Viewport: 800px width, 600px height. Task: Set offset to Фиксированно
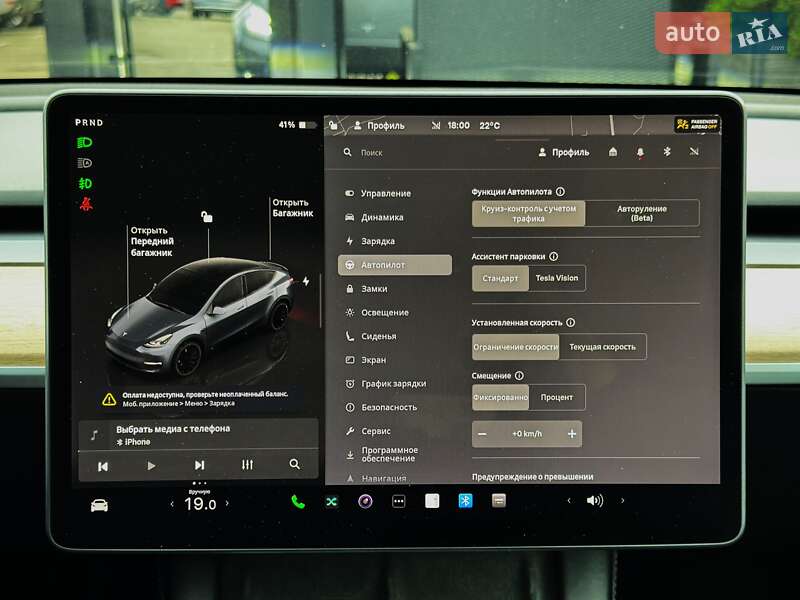tap(501, 397)
